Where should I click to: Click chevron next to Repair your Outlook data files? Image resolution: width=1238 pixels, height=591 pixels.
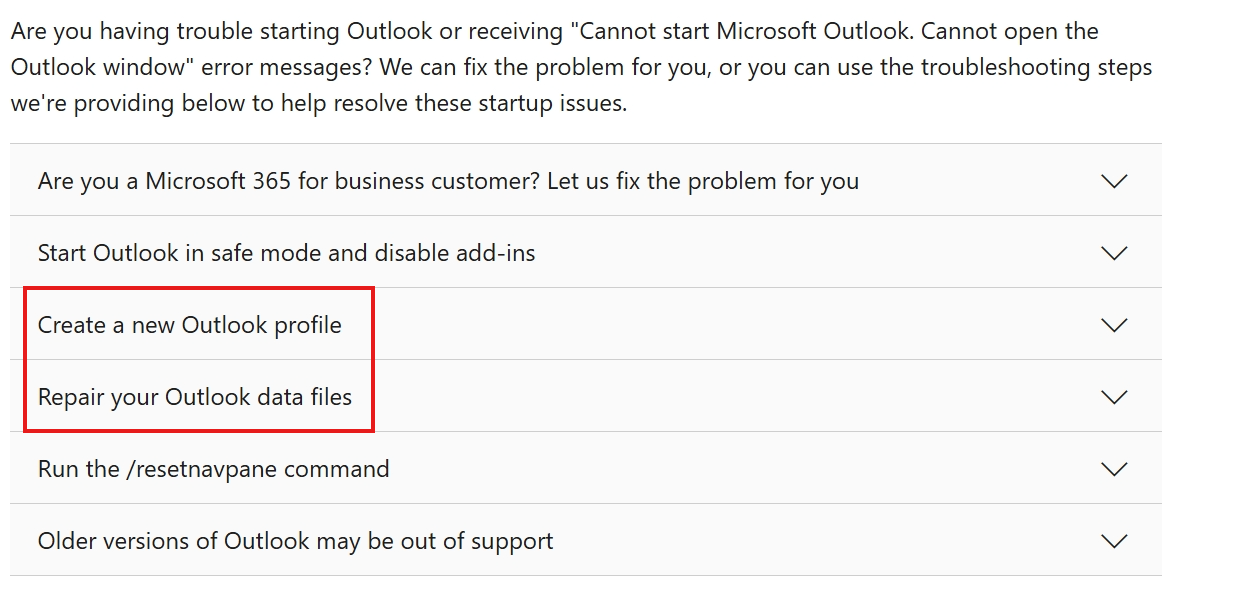coord(1113,397)
